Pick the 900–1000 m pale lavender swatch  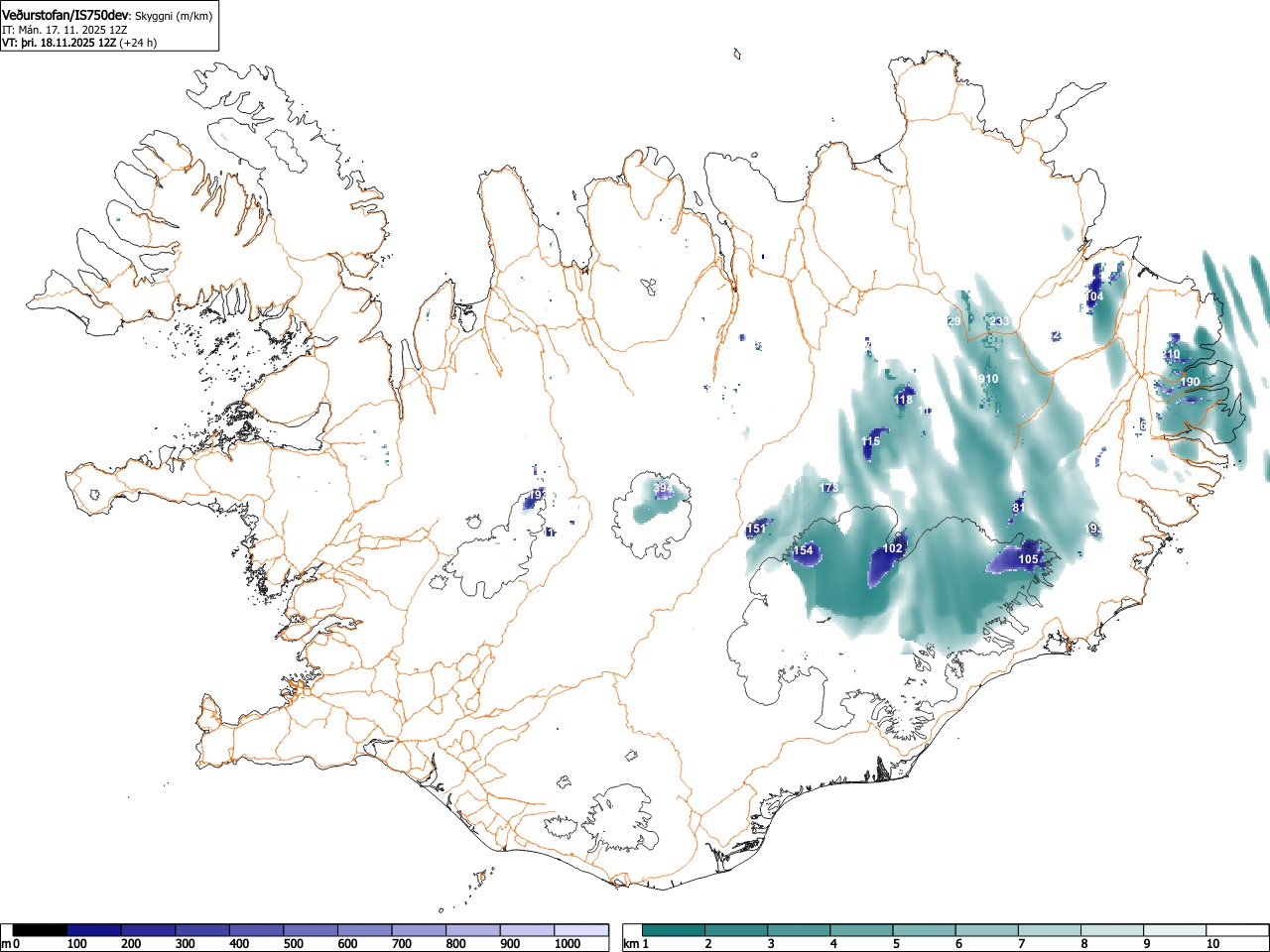click(528, 930)
